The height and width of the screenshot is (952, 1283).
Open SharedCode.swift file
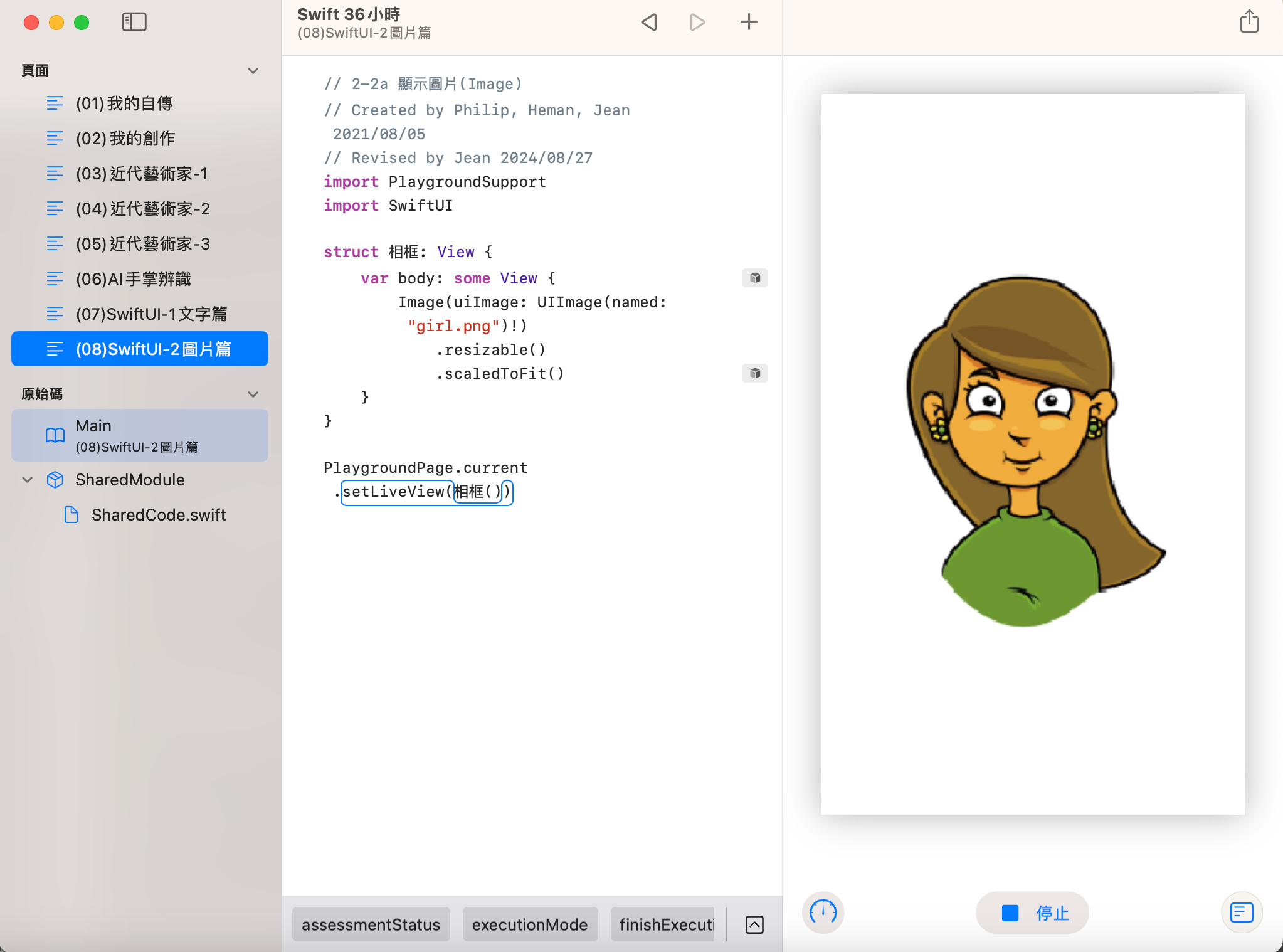click(x=158, y=515)
